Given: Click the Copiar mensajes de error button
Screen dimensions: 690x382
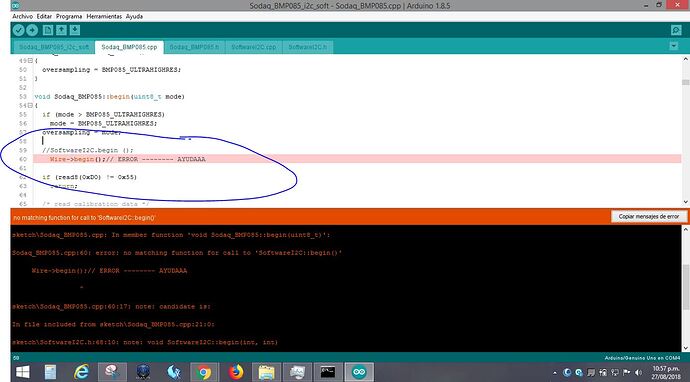Looking at the screenshot, I should click(649, 217).
